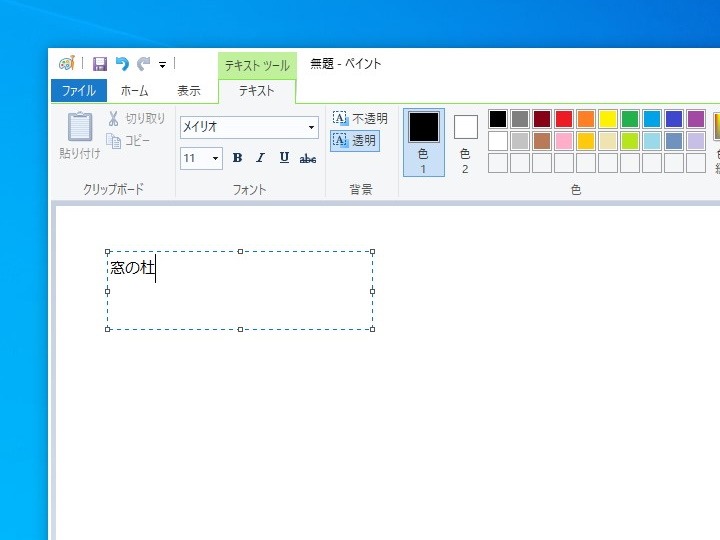720x540 pixels.
Task: Pick the dark red color swatch
Action: point(542,119)
